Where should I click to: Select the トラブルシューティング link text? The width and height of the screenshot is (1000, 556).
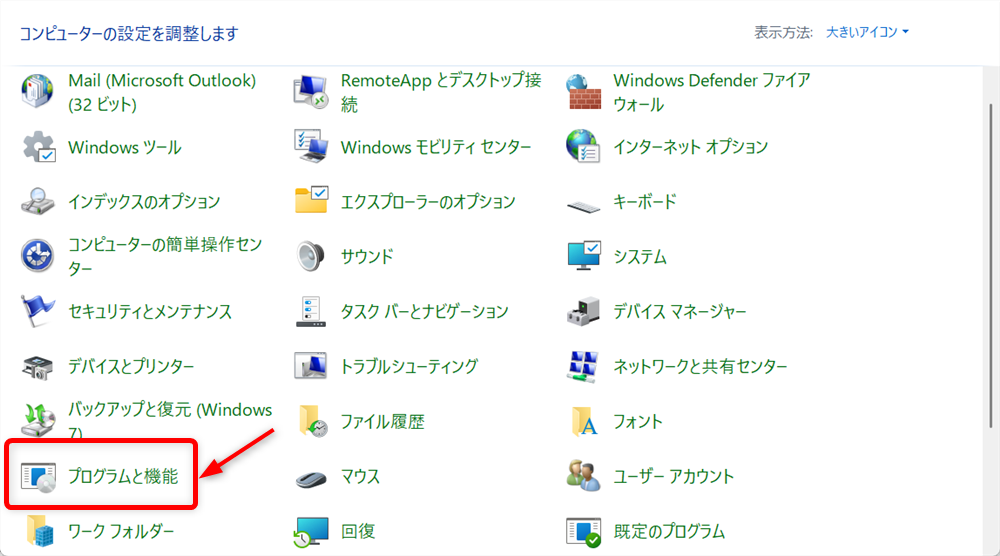tap(409, 366)
